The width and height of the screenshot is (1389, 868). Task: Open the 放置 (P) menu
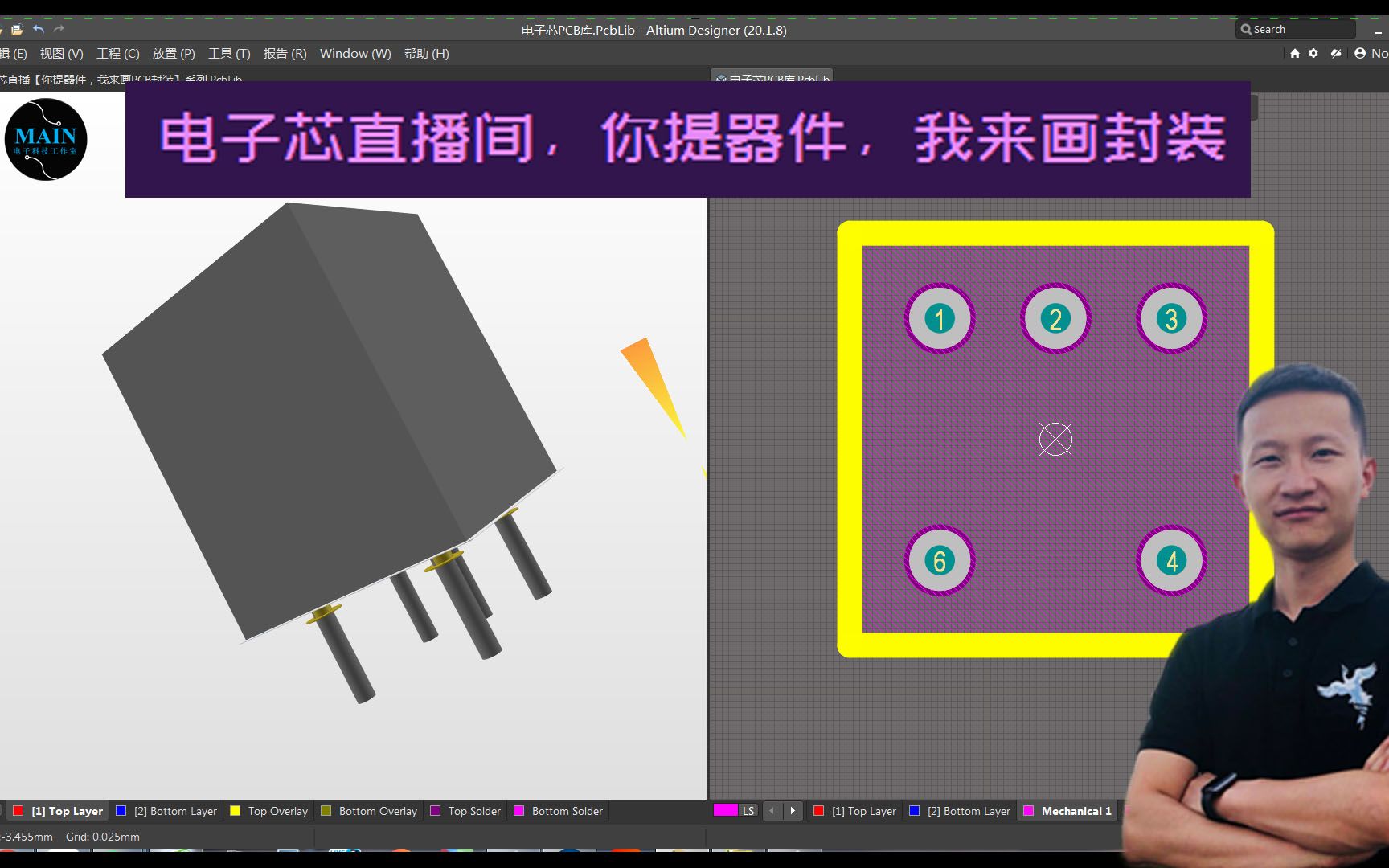click(174, 53)
